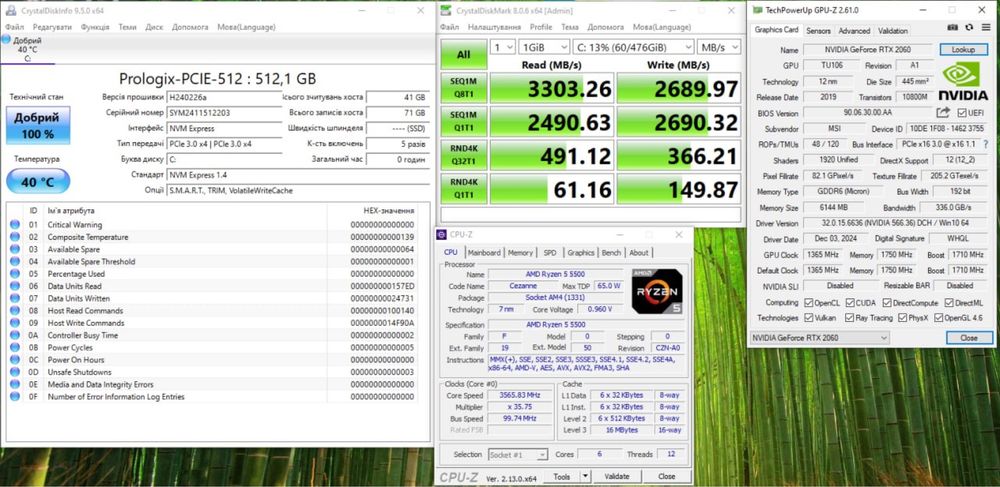Click GPU-Z title bar app icon
Viewport: 1000px width, 487px height.
pyautogui.click(x=757, y=10)
